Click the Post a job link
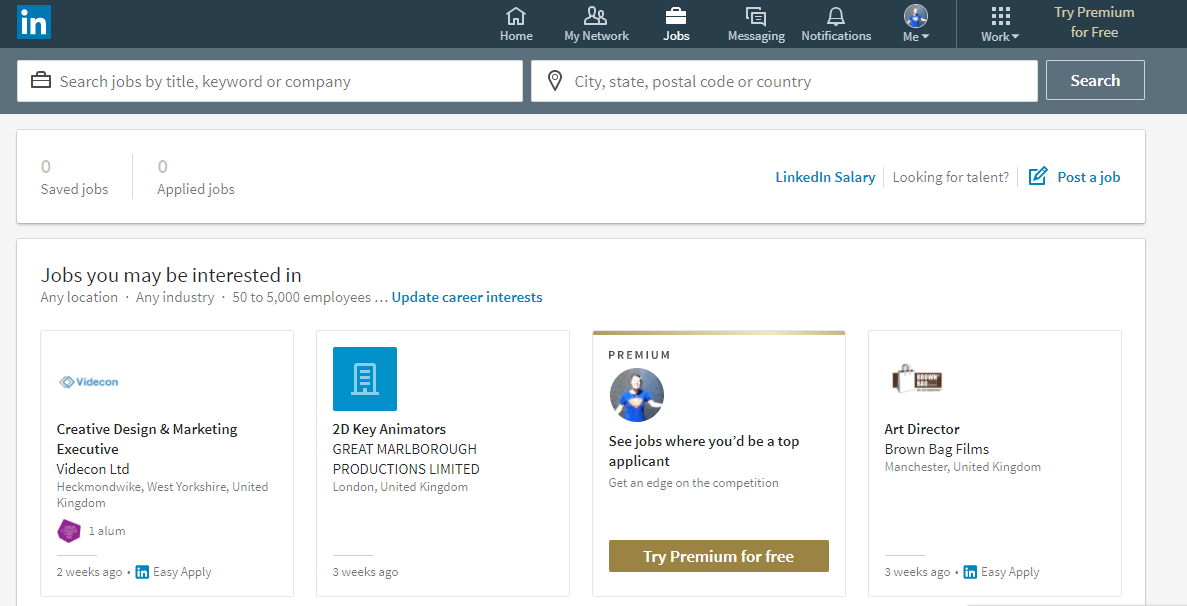 pyautogui.click(x=1089, y=177)
